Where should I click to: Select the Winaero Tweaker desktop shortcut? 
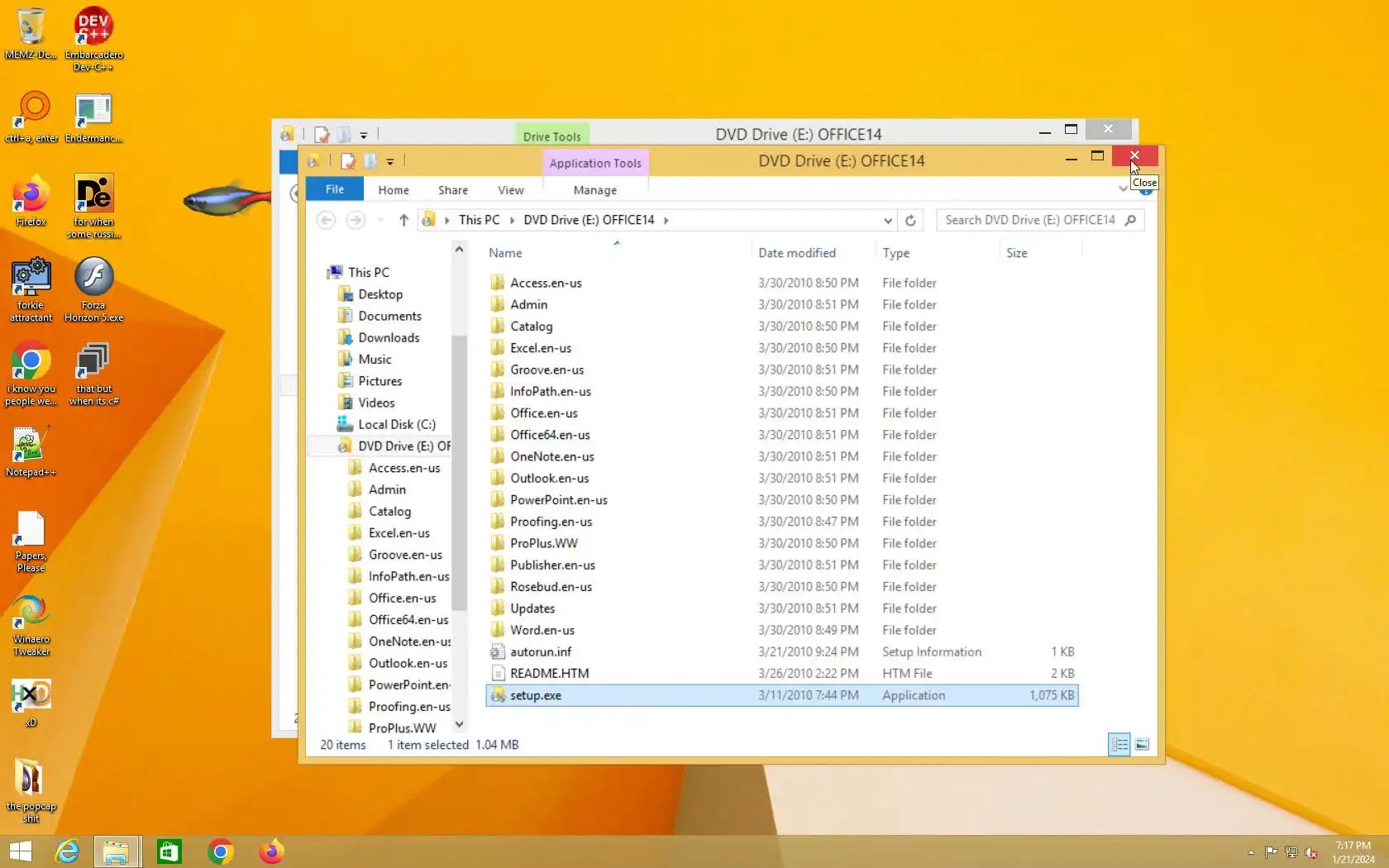31,626
